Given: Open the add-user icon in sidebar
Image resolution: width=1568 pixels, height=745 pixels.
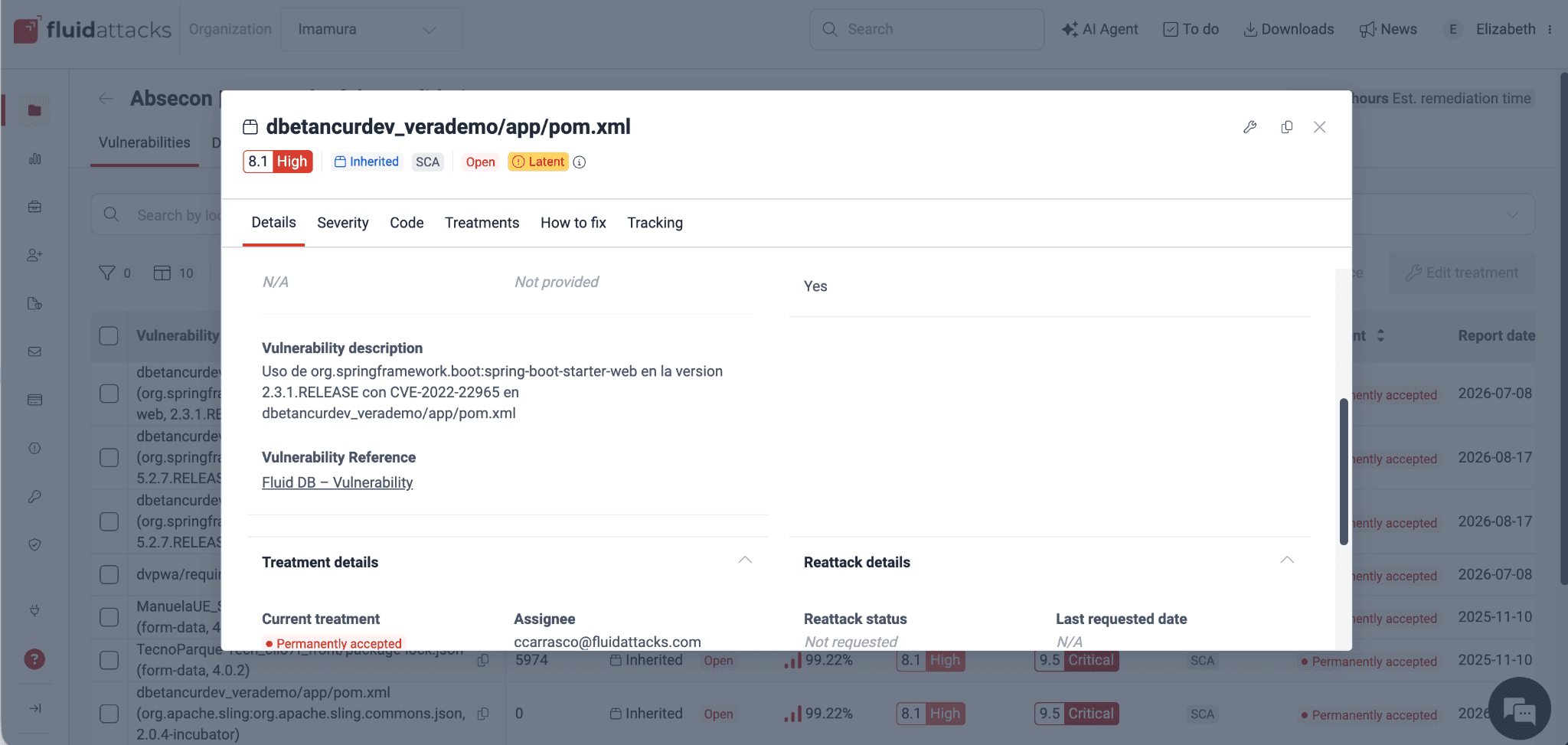Looking at the screenshot, I should [34, 255].
